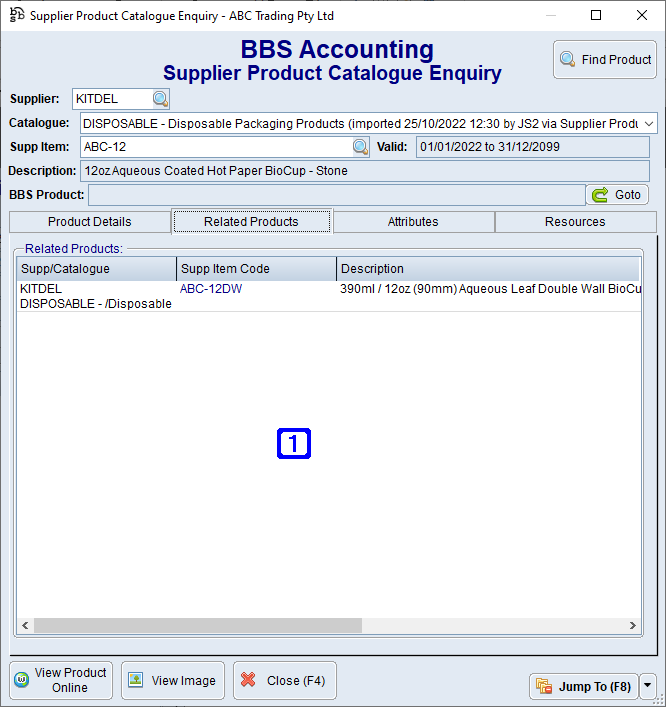Click the Close (F4) button

coord(285,680)
